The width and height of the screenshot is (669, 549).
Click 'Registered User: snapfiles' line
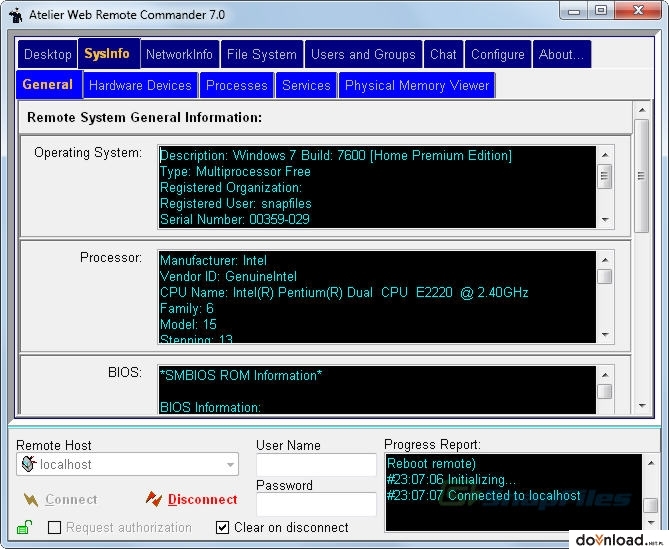point(236,203)
